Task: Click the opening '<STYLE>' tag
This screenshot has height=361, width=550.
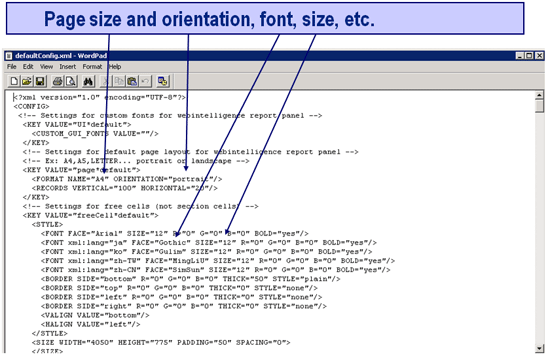Action: click(47, 225)
